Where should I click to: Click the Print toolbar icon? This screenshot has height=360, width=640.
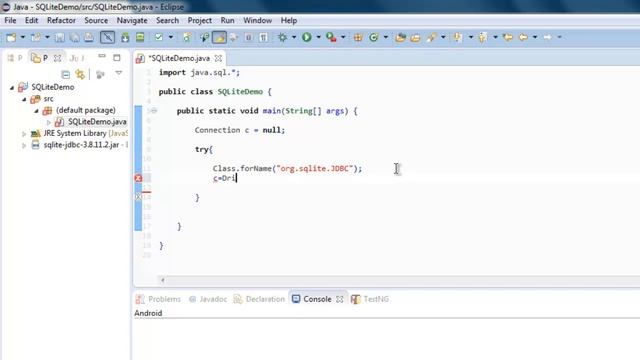coord(89,38)
